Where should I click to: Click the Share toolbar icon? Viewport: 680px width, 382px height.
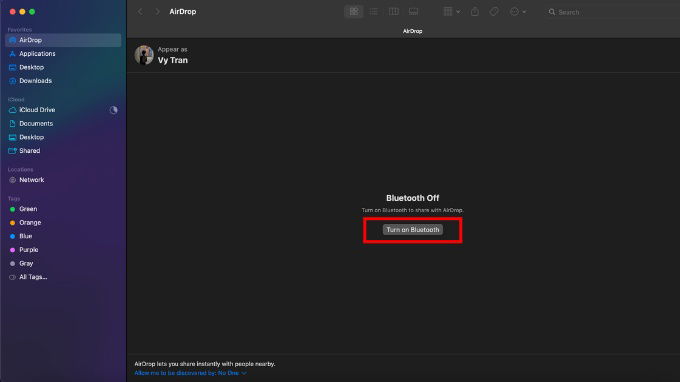[475, 12]
